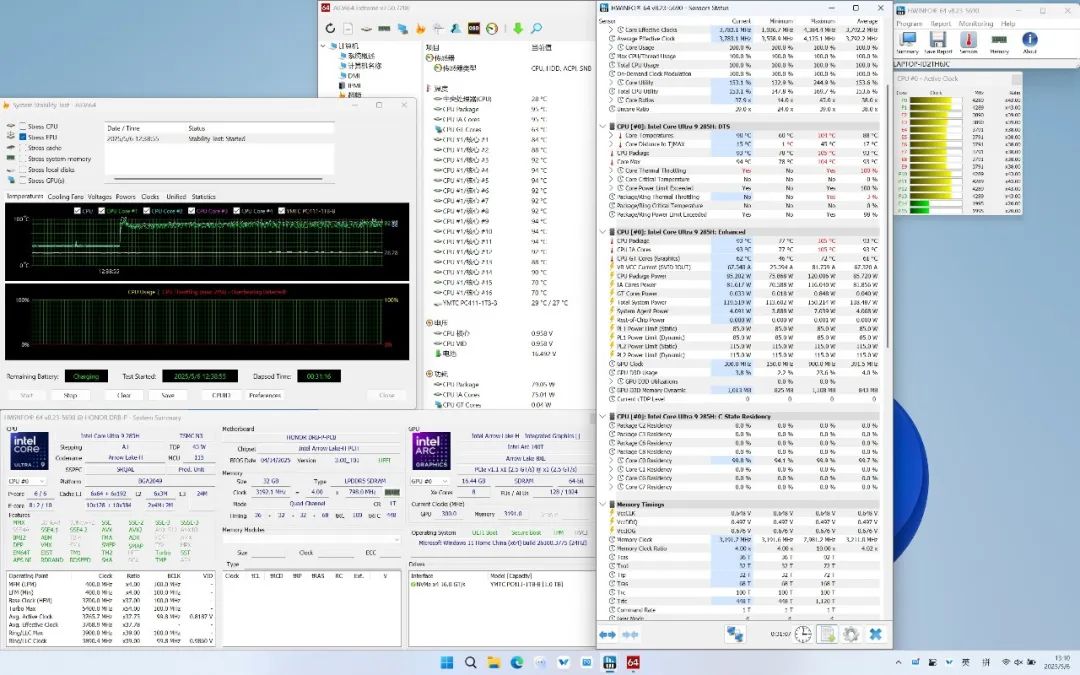Expand Core Effective Clocks sensor row

coord(611,30)
